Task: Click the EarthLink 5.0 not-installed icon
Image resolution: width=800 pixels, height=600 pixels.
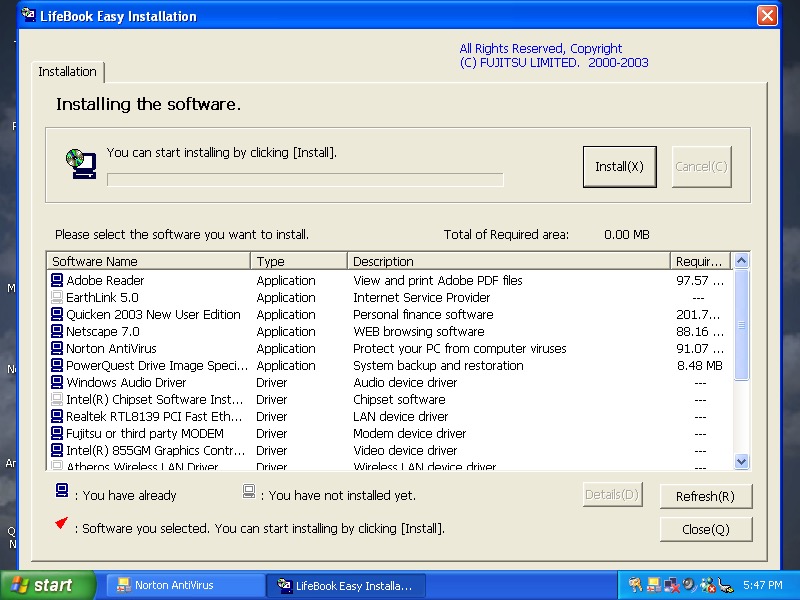Action: pyautogui.click(x=57, y=298)
